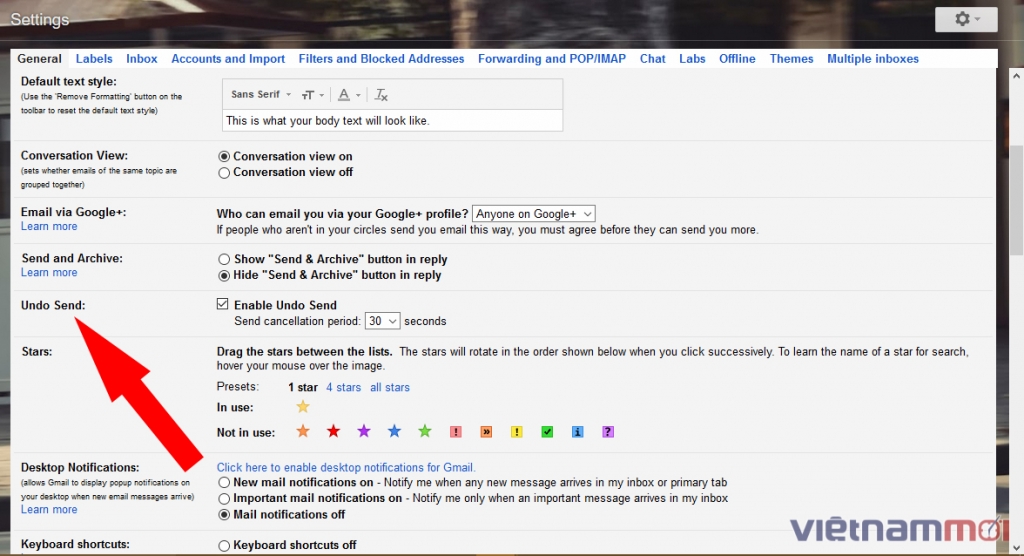Select the all stars preset
1024x556 pixels.
tap(390, 387)
